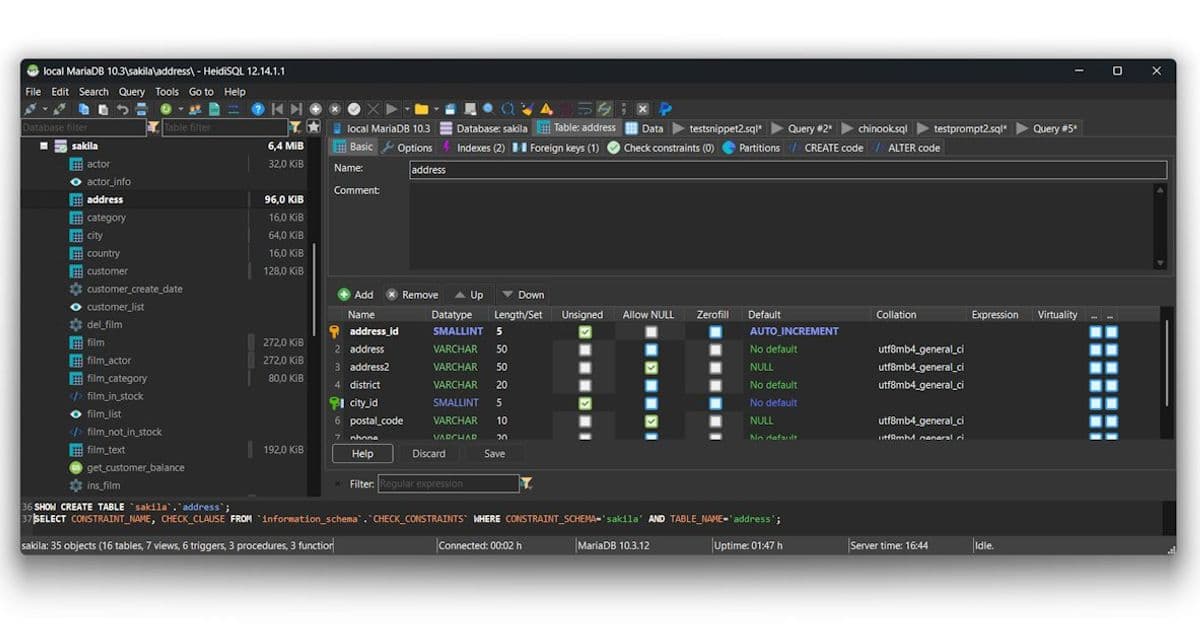Click the undo arrow toolbar icon
Viewport: 1200px width, 630px height.
pyautogui.click(x=122, y=109)
